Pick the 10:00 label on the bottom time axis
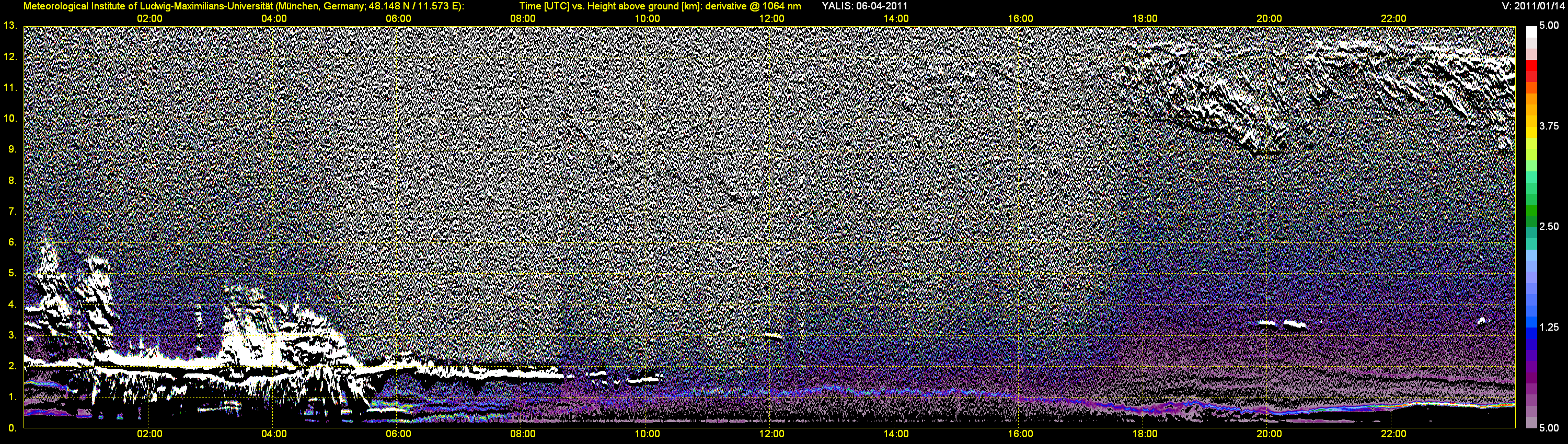The image size is (1568, 444). 647,434
